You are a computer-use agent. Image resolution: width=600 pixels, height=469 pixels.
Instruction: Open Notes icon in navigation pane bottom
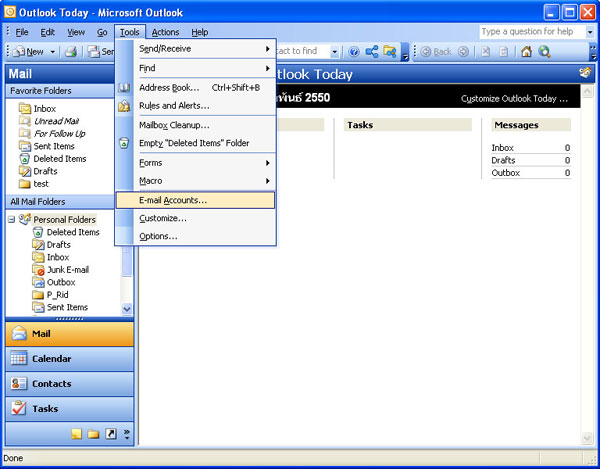[77, 434]
